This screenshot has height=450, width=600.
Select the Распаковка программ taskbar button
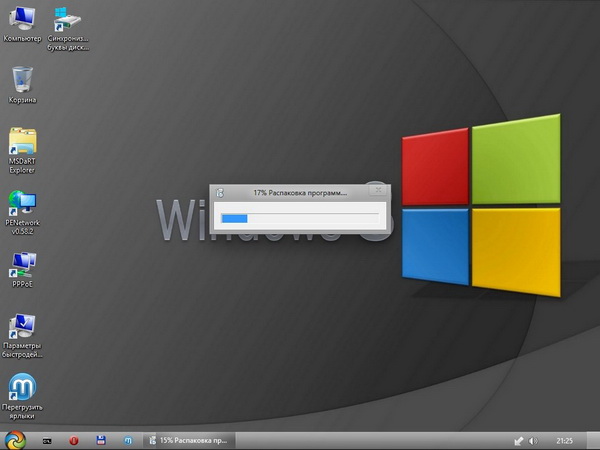pyautogui.click(x=188, y=440)
